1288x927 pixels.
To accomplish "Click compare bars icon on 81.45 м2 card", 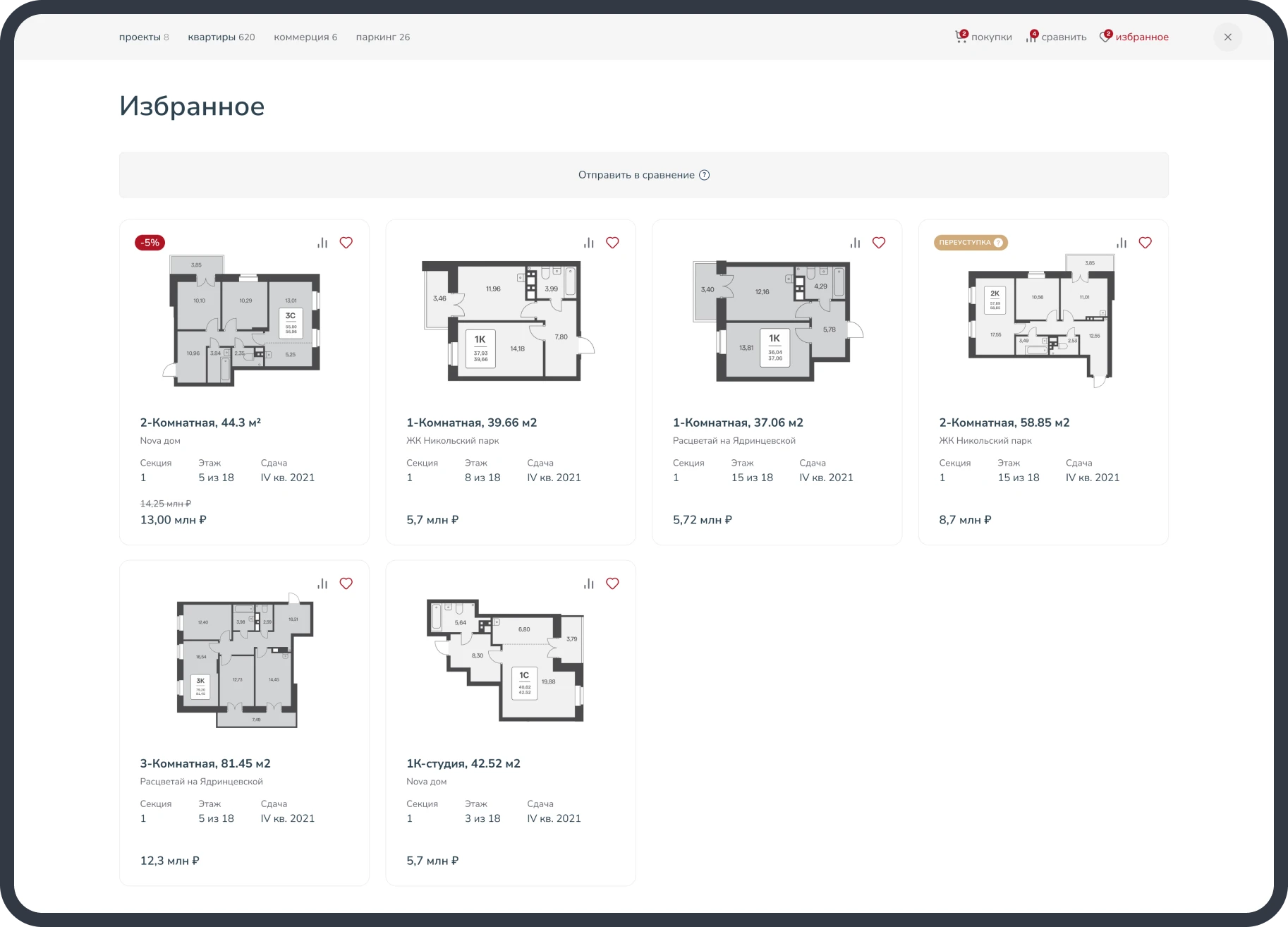I will click(x=322, y=583).
